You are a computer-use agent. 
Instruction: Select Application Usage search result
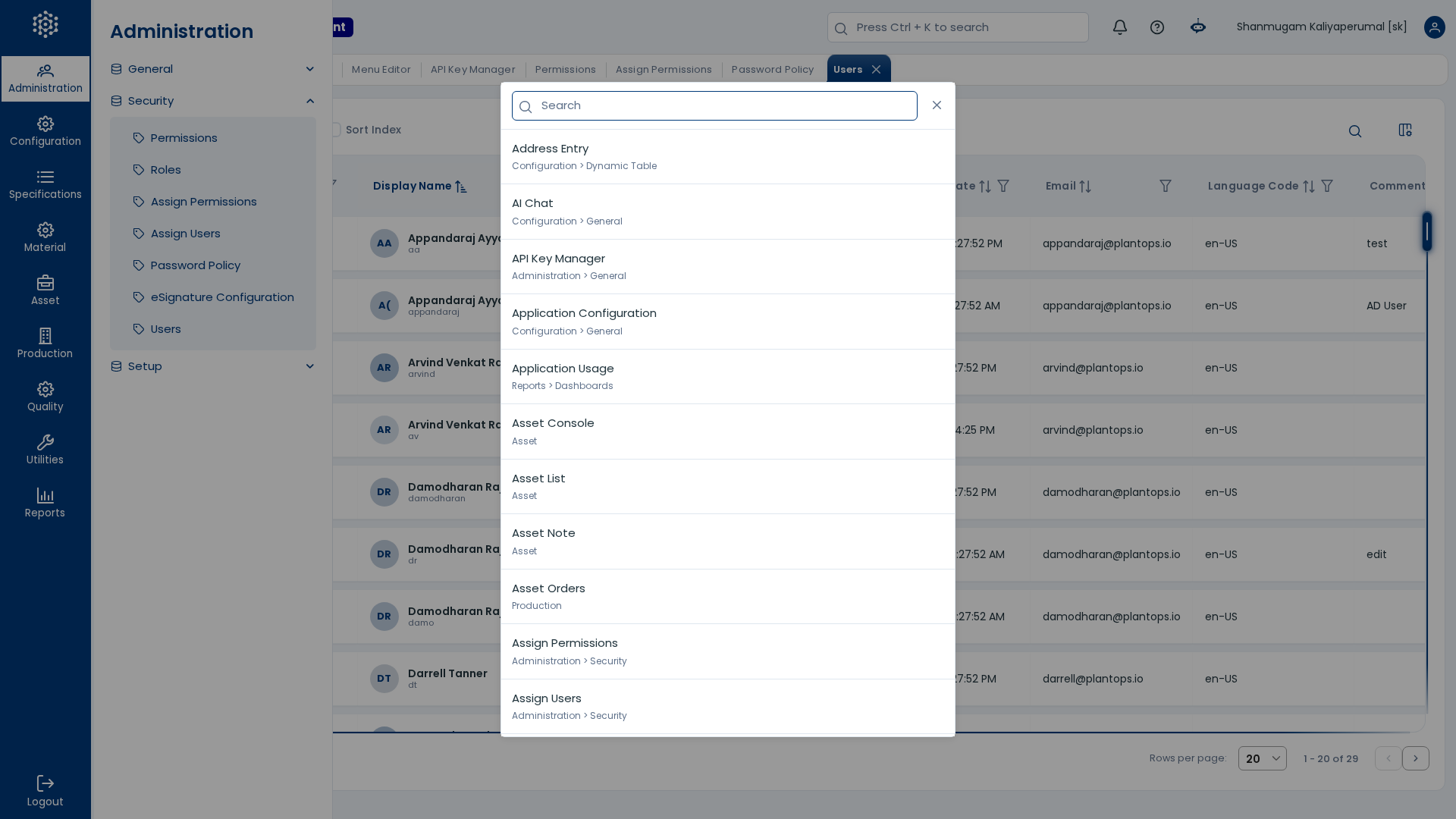point(728,377)
